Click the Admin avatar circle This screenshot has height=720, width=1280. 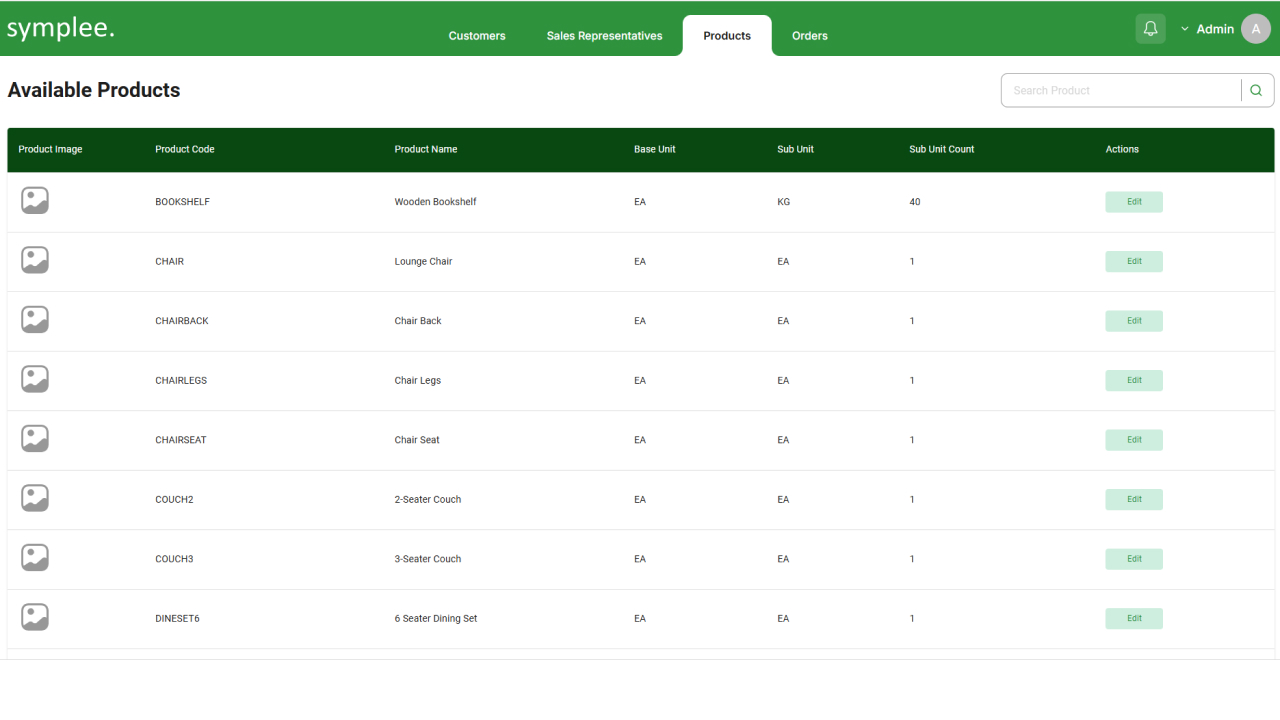[x=1255, y=29]
